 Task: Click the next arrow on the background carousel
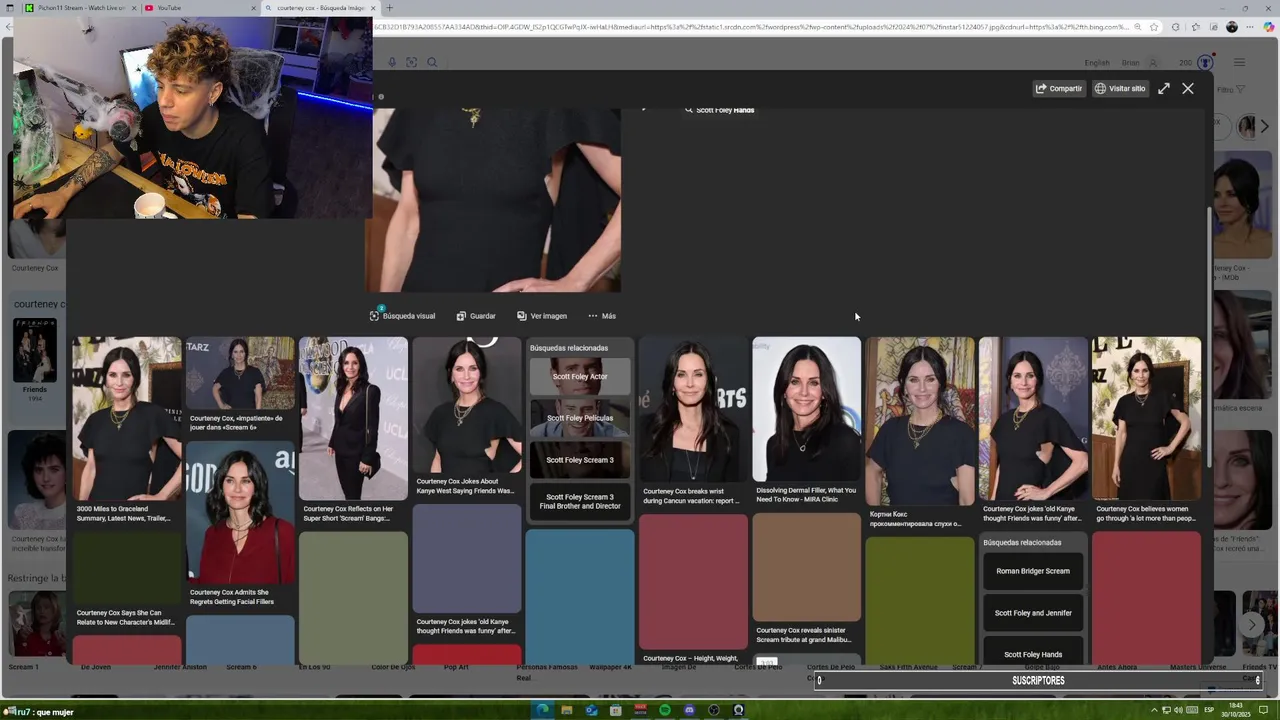pos(1252,624)
